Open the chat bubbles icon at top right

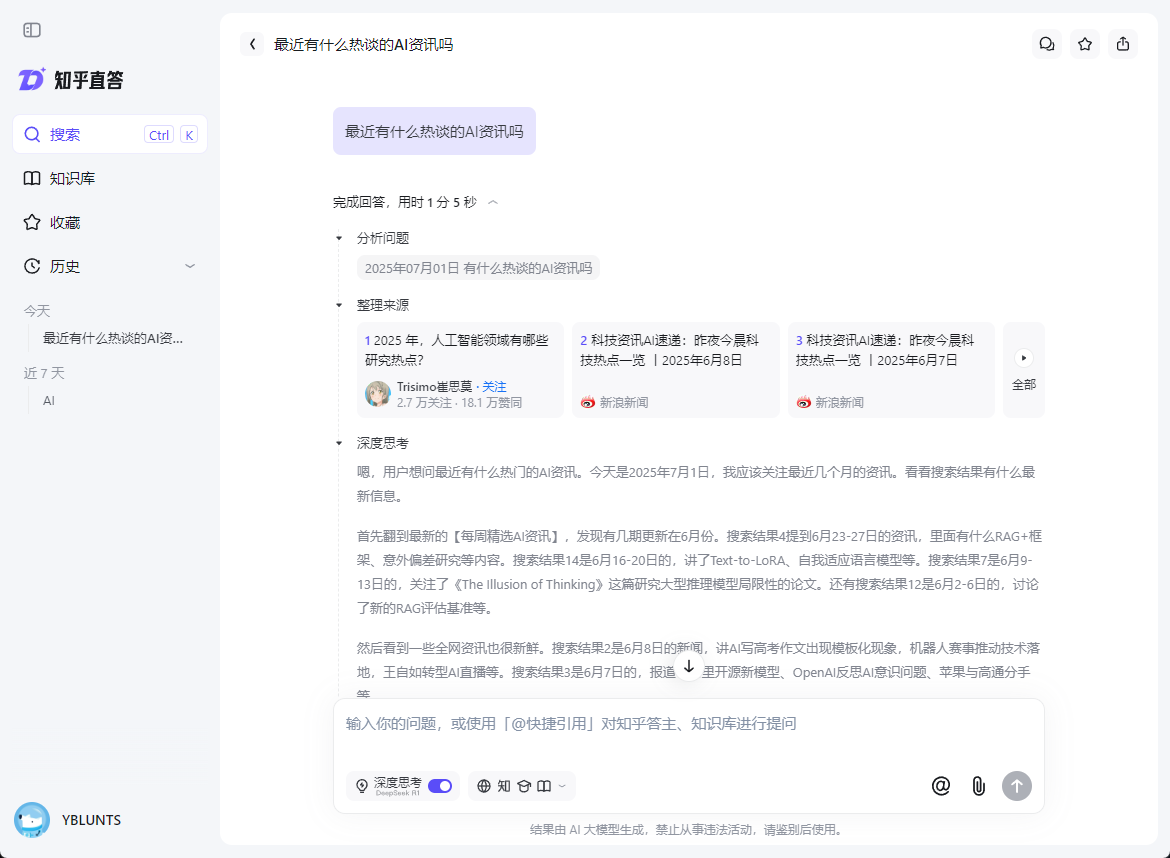(1047, 44)
